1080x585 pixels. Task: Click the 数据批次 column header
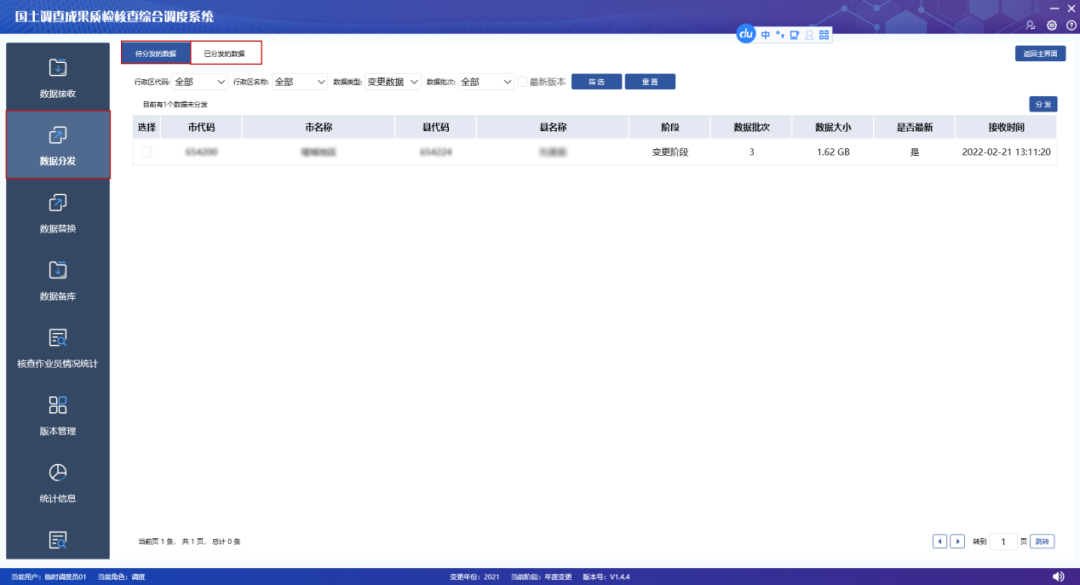click(751, 127)
